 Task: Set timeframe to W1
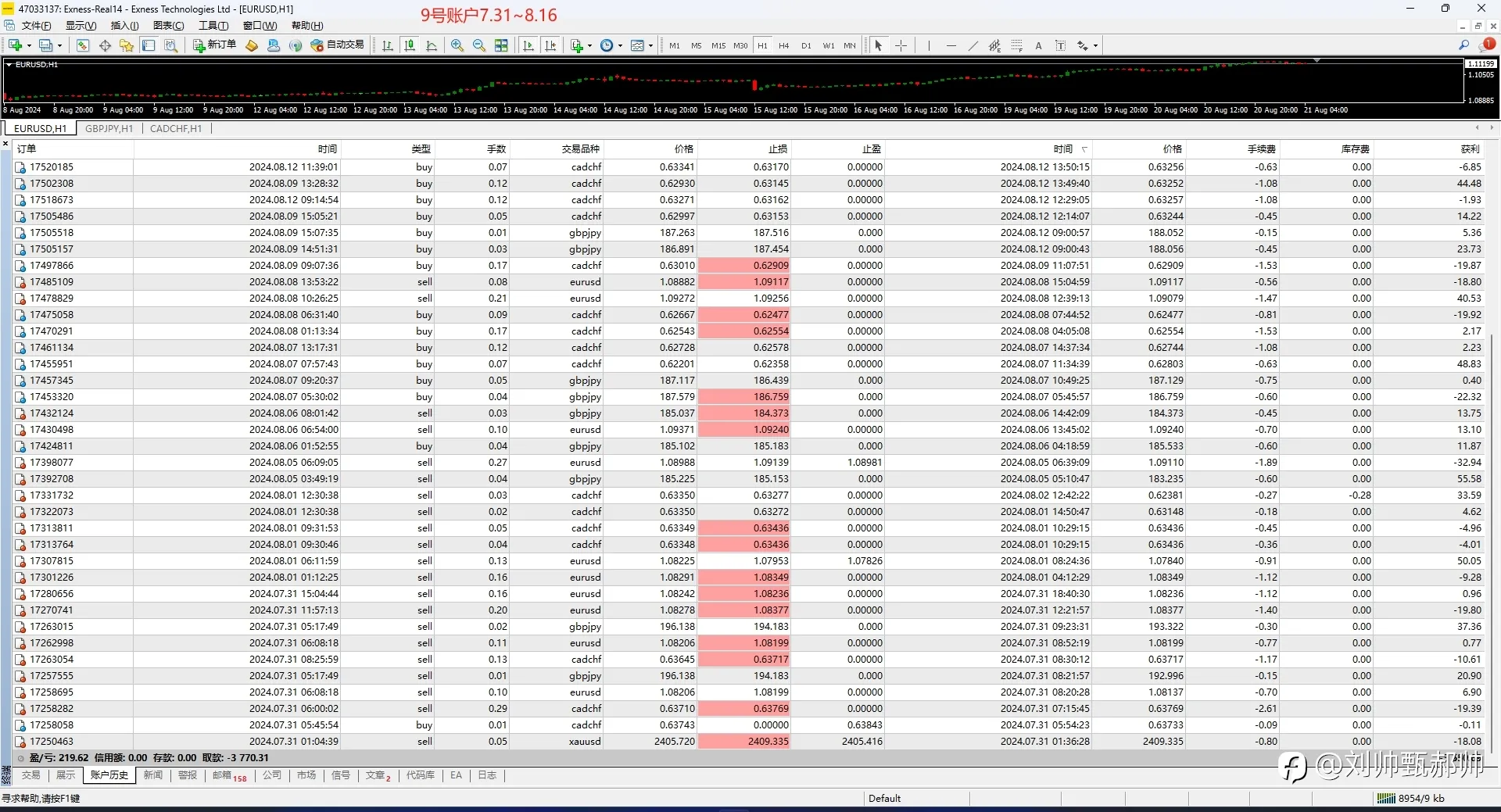828,45
